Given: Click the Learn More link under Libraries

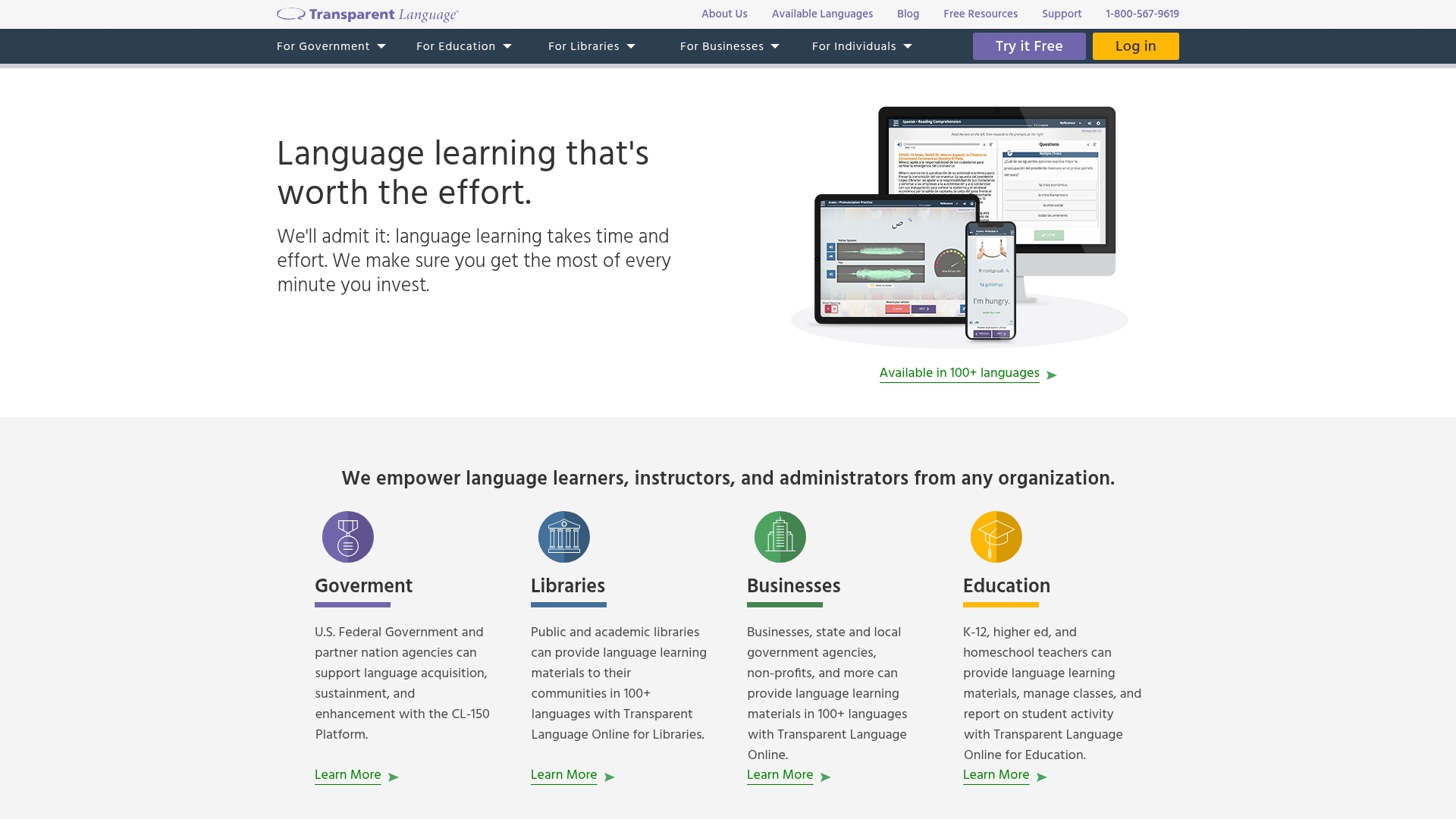Looking at the screenshot, I should coord(563,775).
